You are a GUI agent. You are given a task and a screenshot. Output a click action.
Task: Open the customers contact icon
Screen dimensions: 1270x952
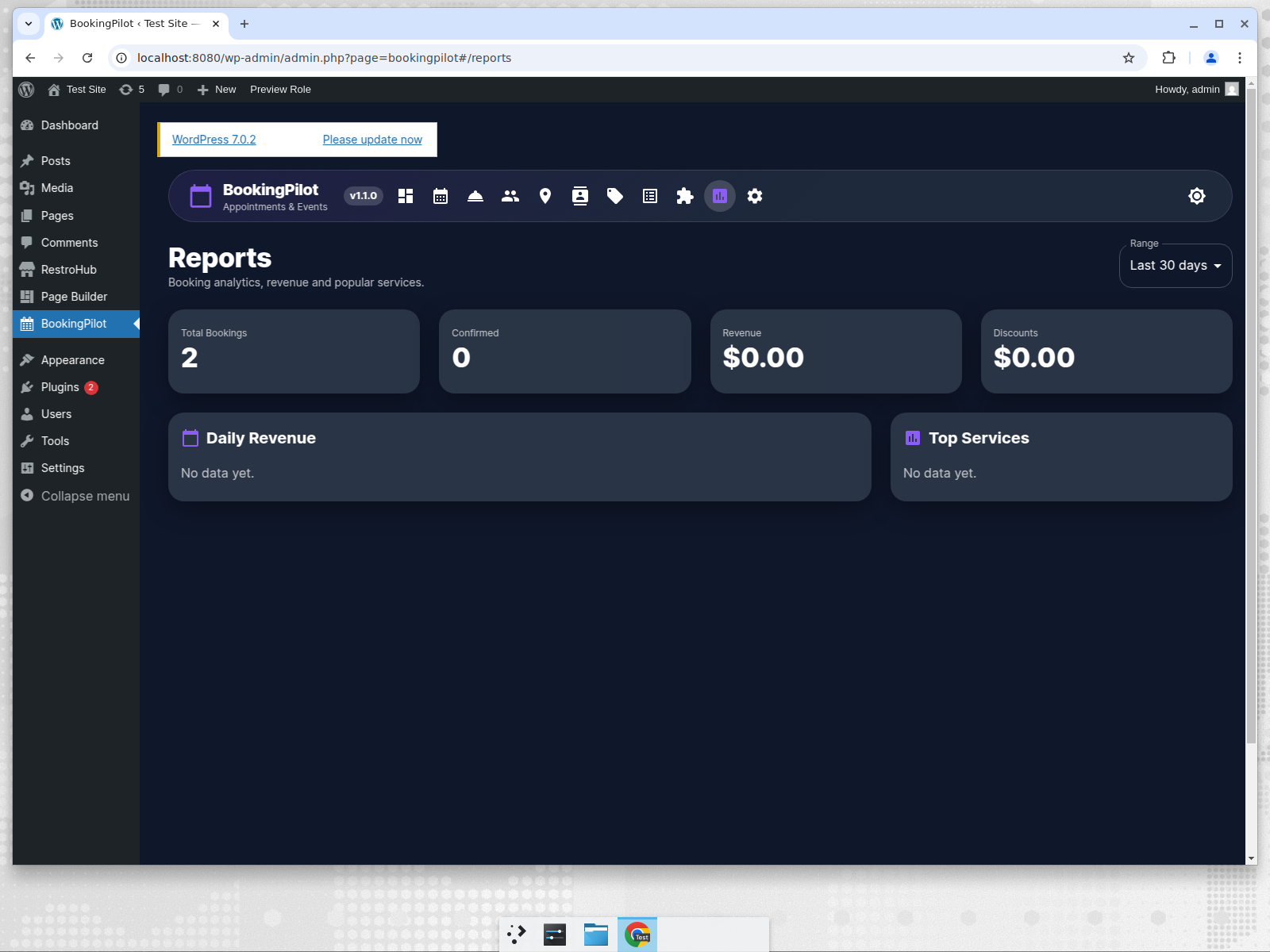[580, 196]
